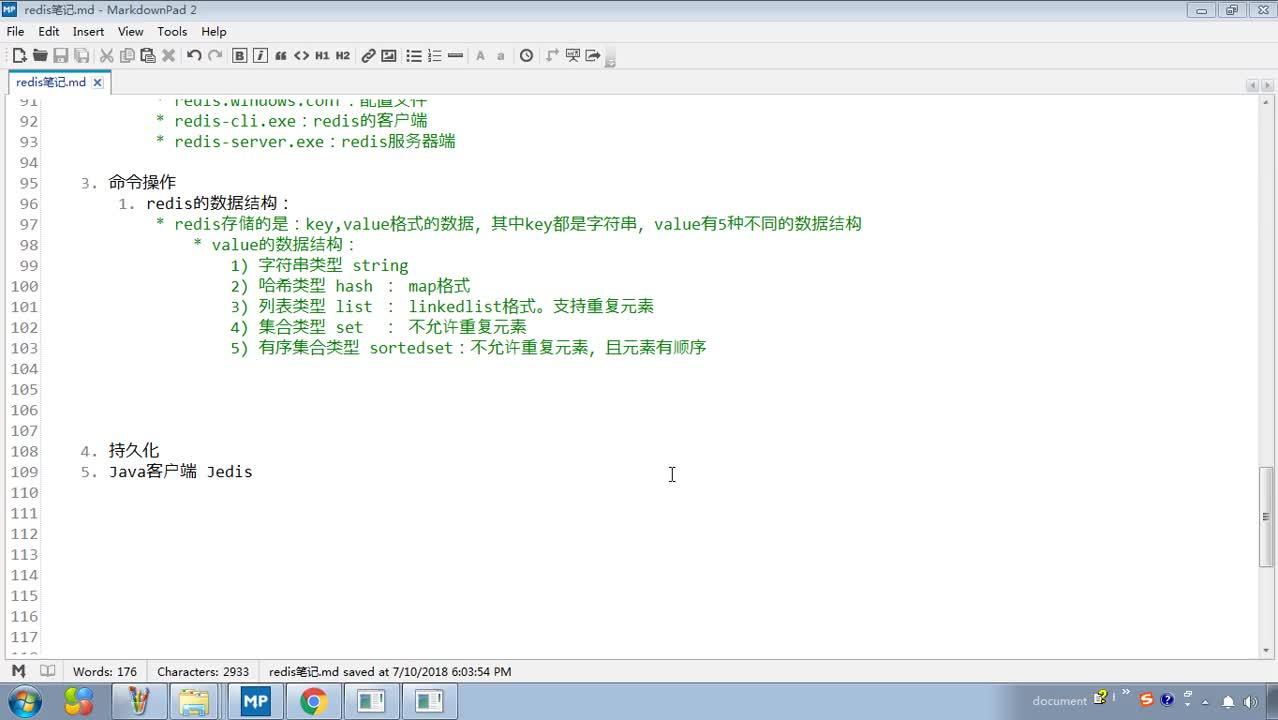
Task: Open a file with the folder icon
Action: click(40, 56)
